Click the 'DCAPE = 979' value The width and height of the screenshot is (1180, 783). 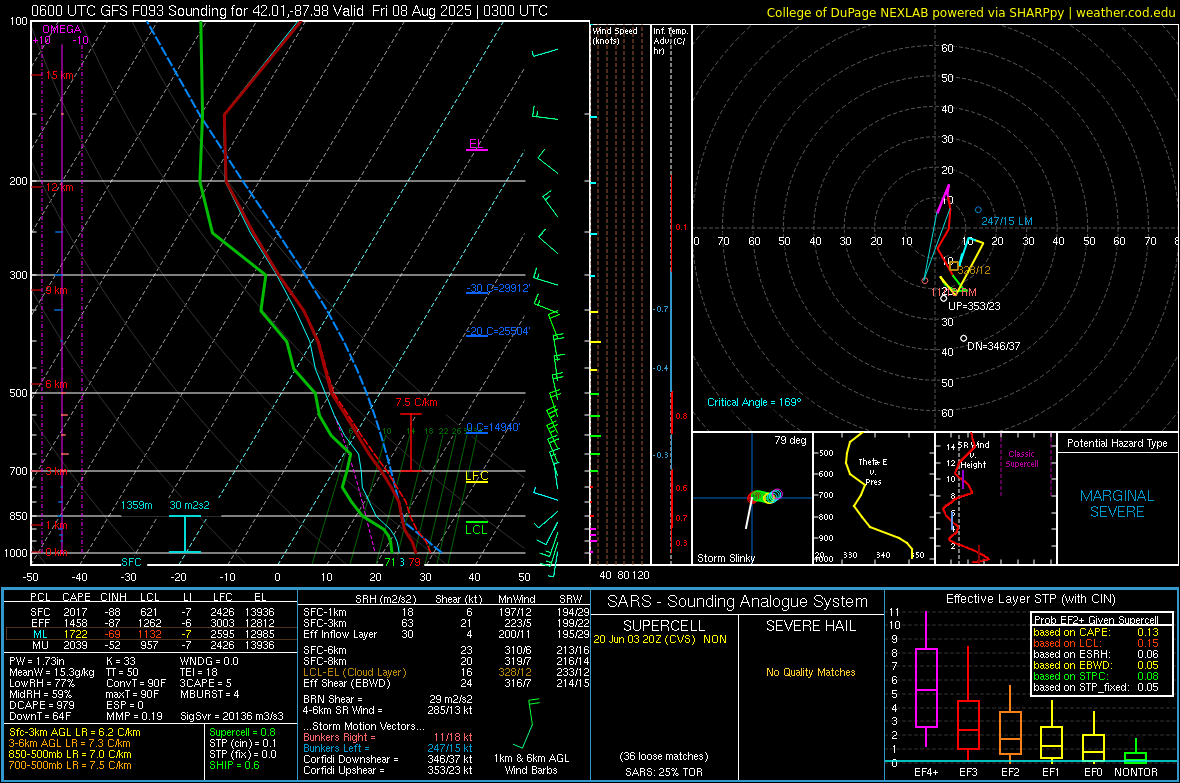click(41, 705)
